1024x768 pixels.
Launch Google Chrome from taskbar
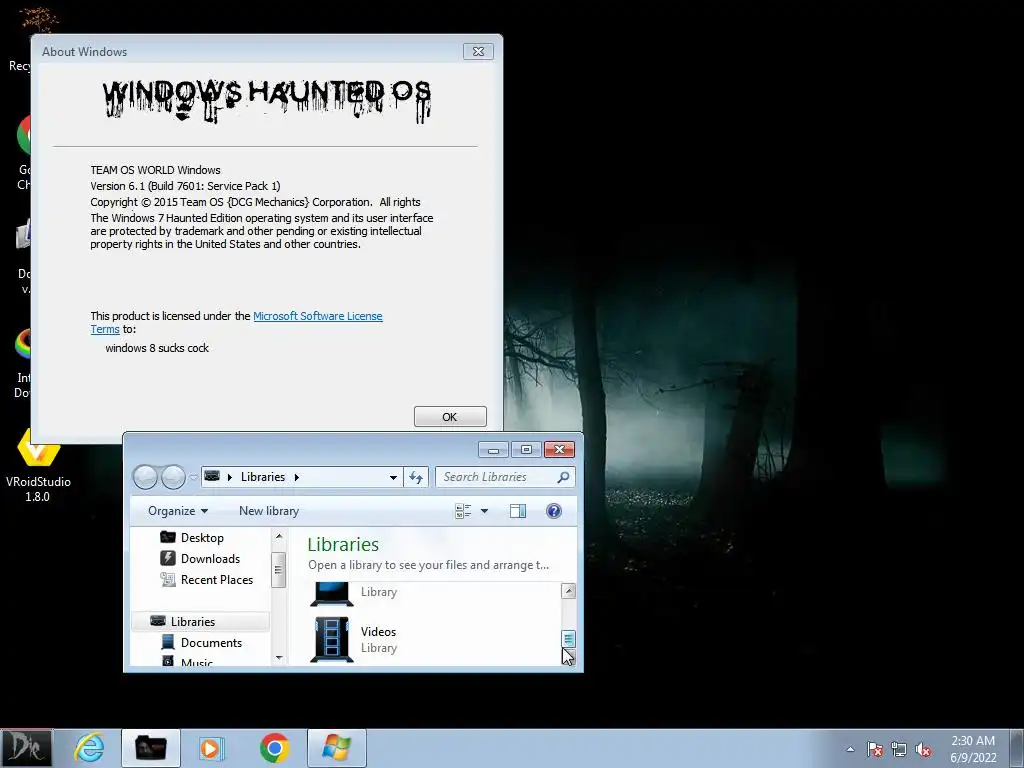coord(274,748)
